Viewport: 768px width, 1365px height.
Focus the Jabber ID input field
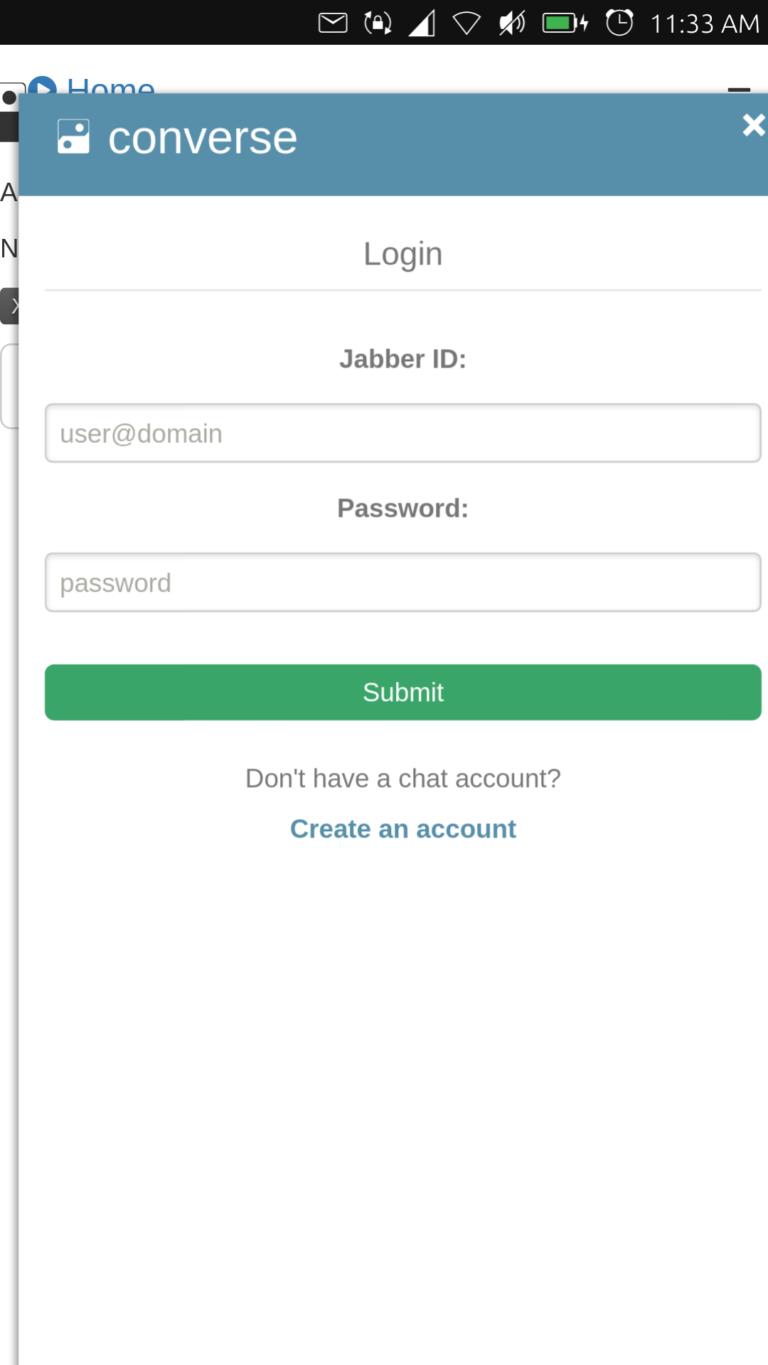[x=403, y=433]
